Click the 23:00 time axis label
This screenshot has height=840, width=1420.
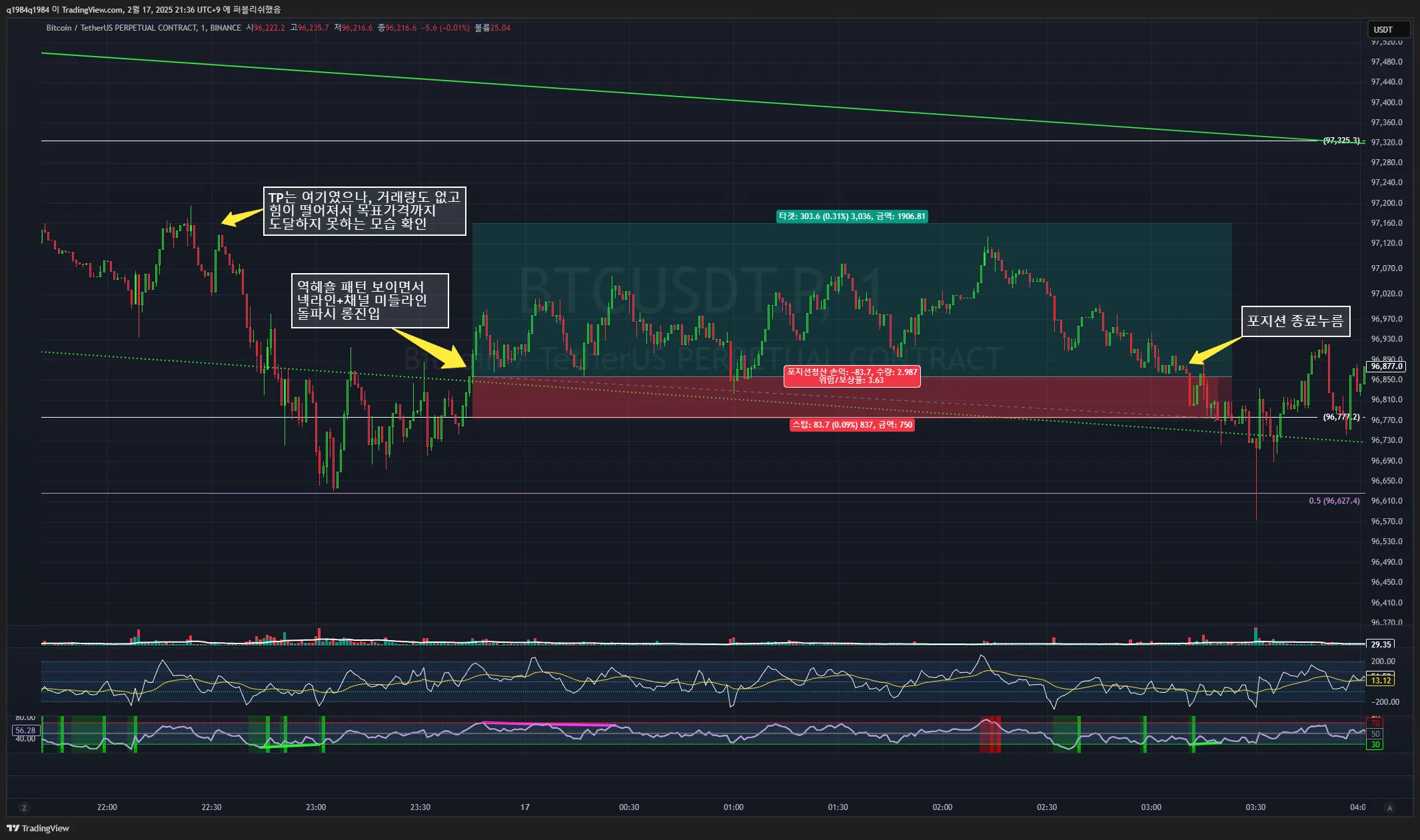click(x=316, y=807)
